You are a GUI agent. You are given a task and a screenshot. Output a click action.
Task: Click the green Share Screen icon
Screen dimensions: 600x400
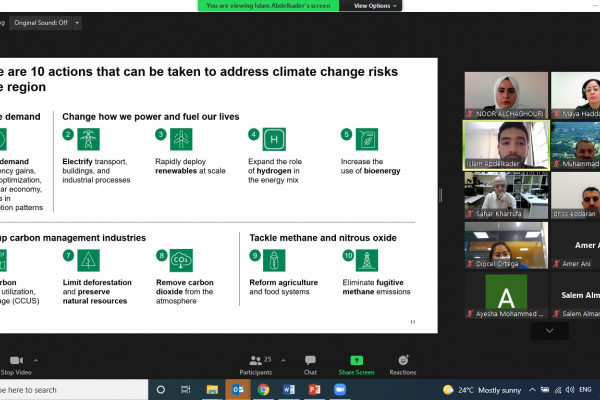(x=356, y=361)
